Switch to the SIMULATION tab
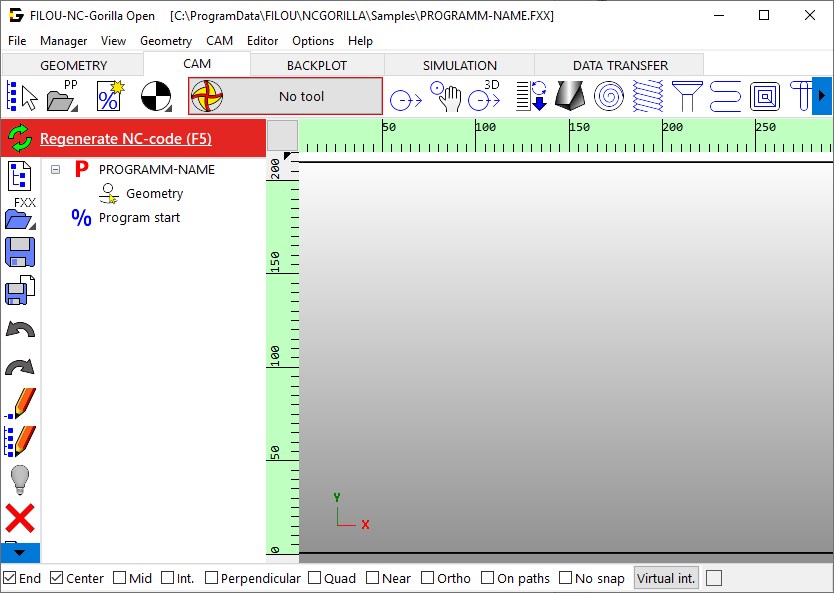The image size is (834, 593). (460, 65)
